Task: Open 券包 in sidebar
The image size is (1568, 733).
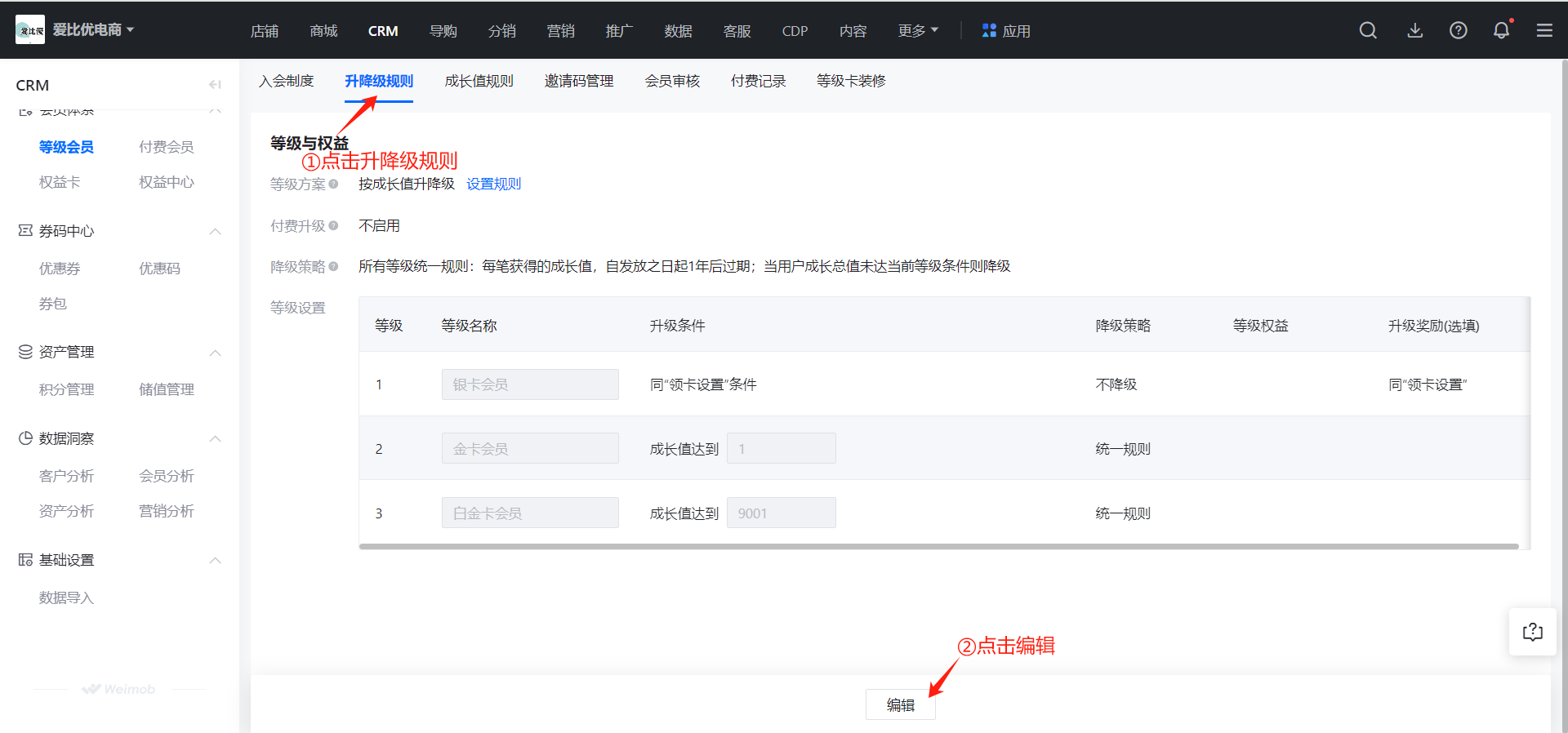Action: coord(53,304)
